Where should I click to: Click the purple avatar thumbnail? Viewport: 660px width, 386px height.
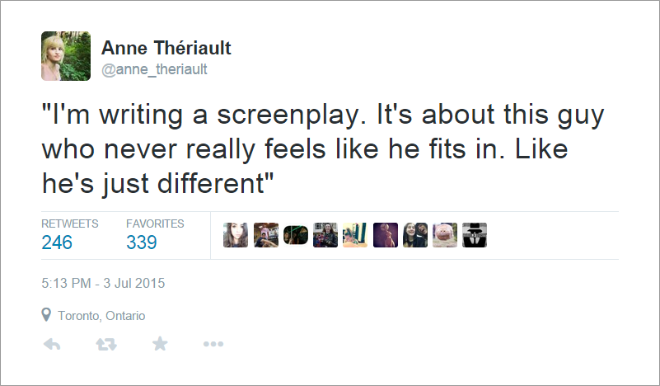(x=385, y=235)
